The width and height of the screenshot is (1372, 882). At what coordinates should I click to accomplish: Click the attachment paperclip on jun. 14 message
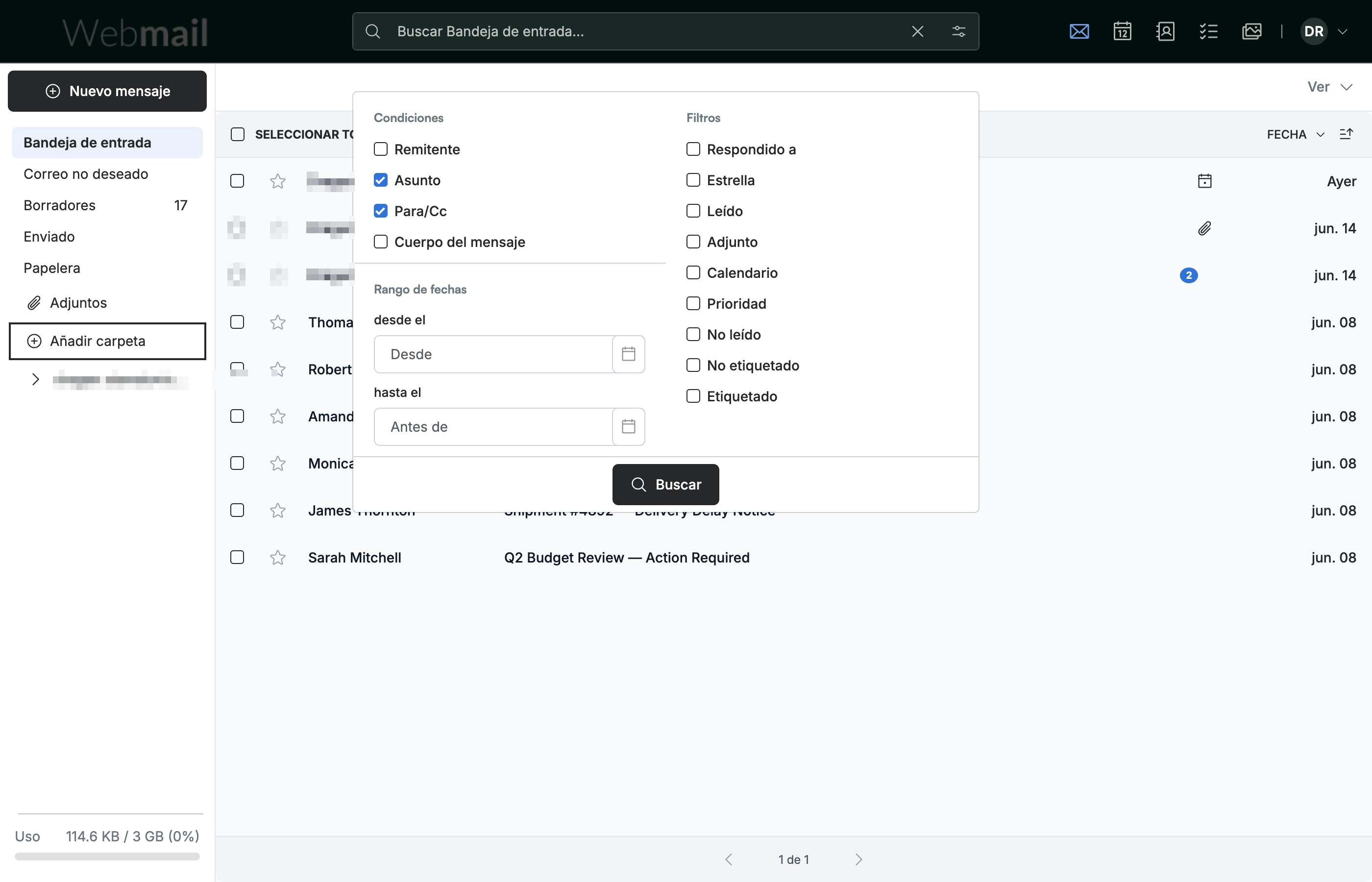(1204, 228)
